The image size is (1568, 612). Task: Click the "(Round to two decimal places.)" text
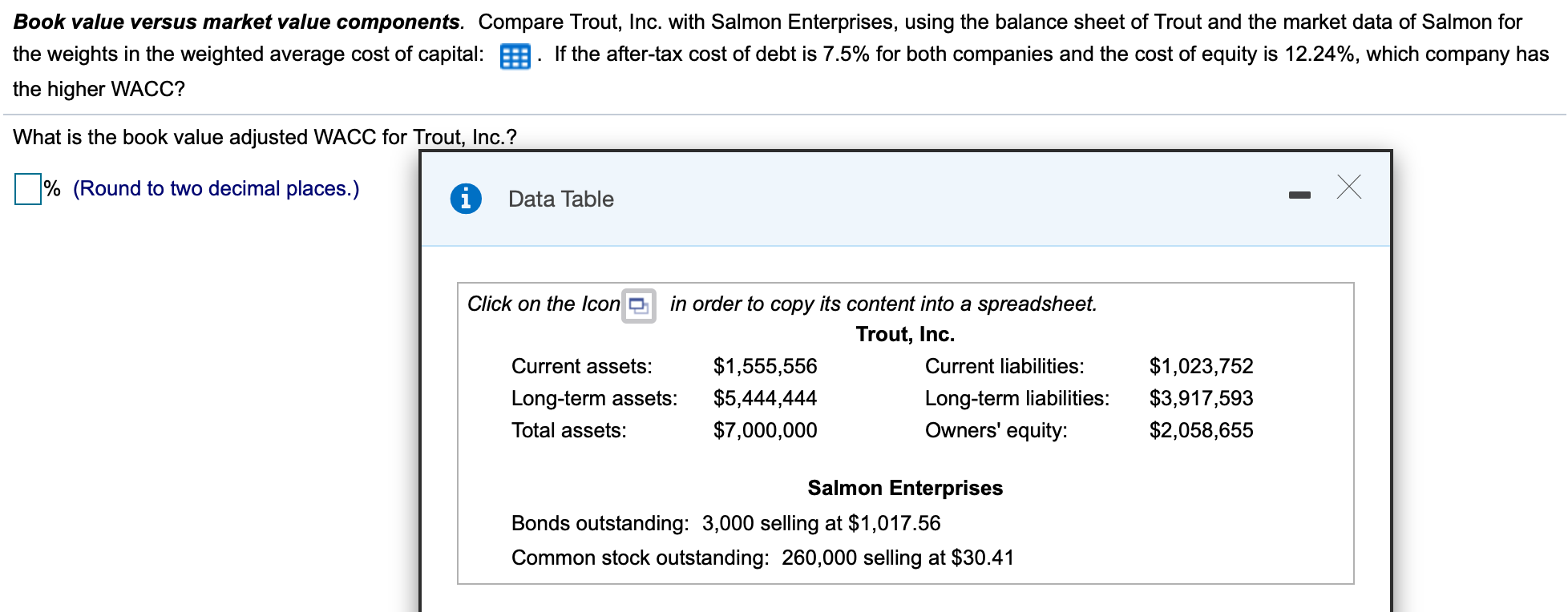point(215,188)
